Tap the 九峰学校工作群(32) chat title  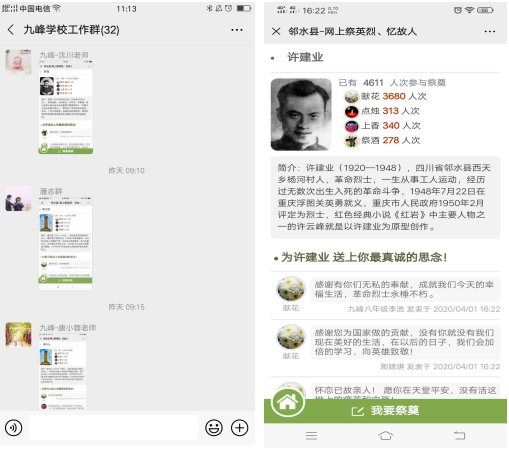click(71, 30)
